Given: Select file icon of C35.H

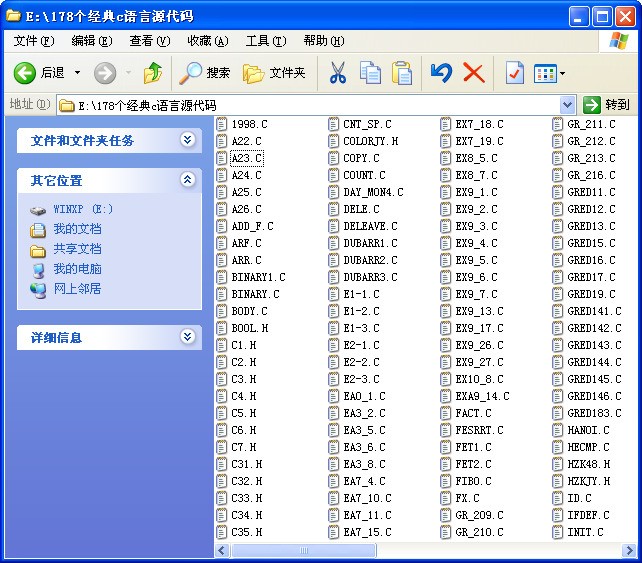Looking at the screenshot, I should (222, 532).
